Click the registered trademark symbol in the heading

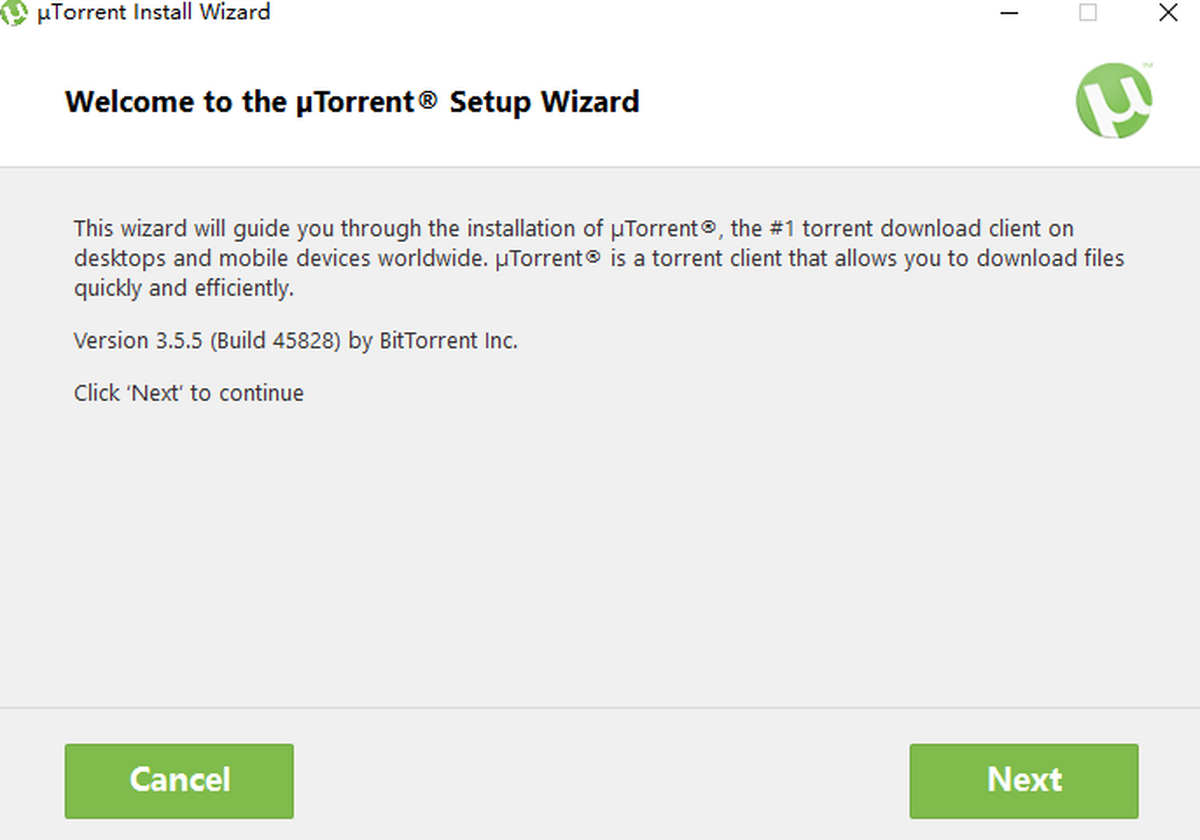coord(427,98)
